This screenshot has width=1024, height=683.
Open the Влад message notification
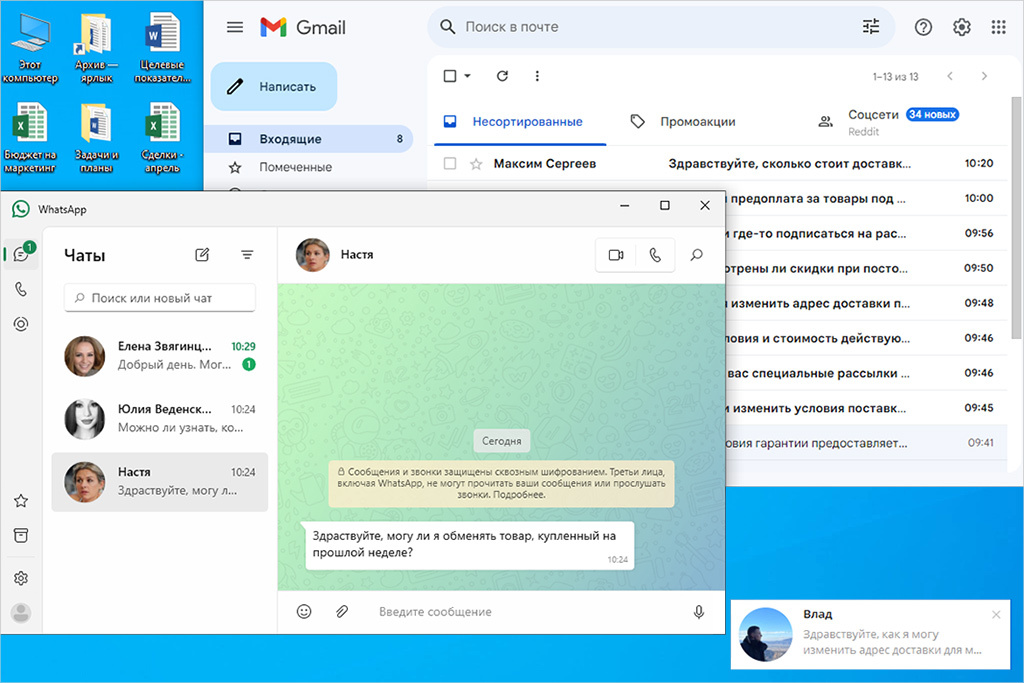tap(870, 635)
